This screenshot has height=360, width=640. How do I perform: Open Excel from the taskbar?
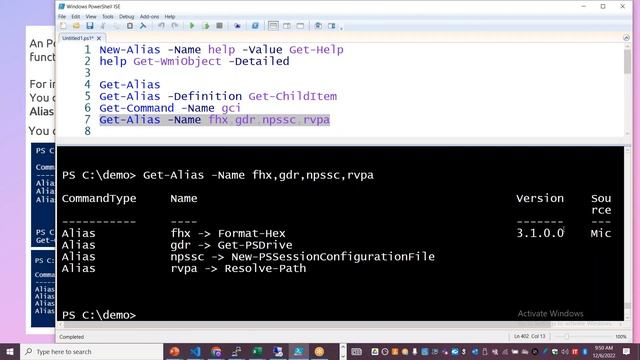coord(258,351)
